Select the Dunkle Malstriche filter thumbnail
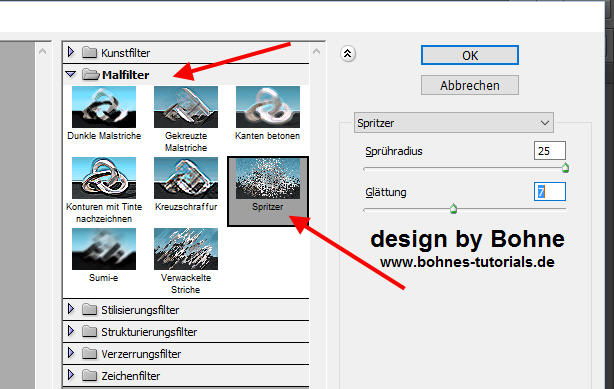614x389 pixels. pyautogui.click(x=104, y=107)
